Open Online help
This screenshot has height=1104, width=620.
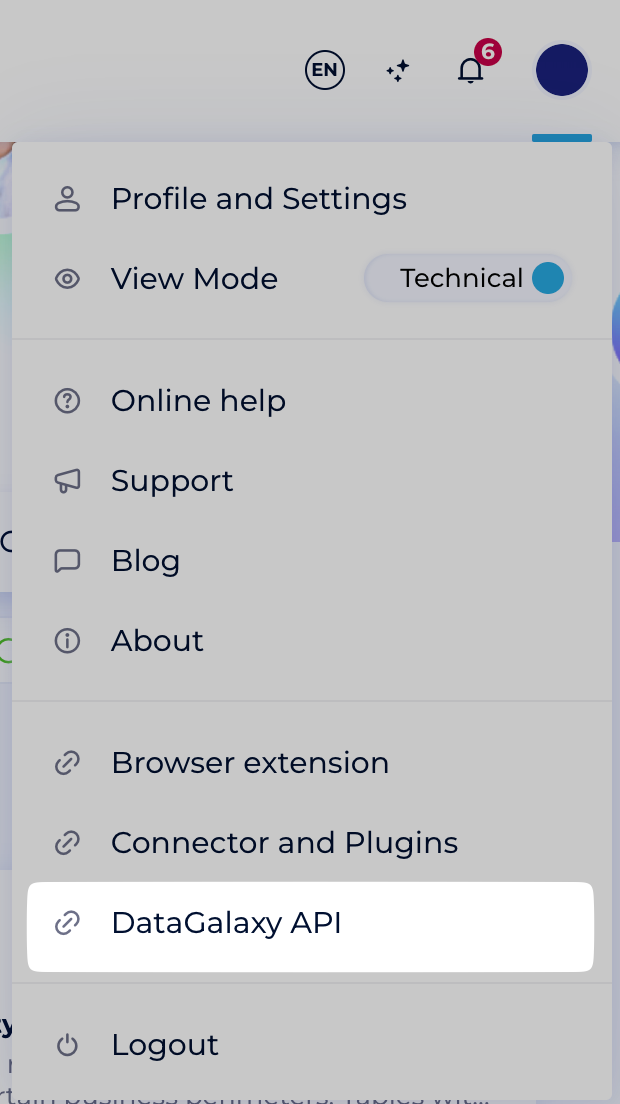coord(198,401)
